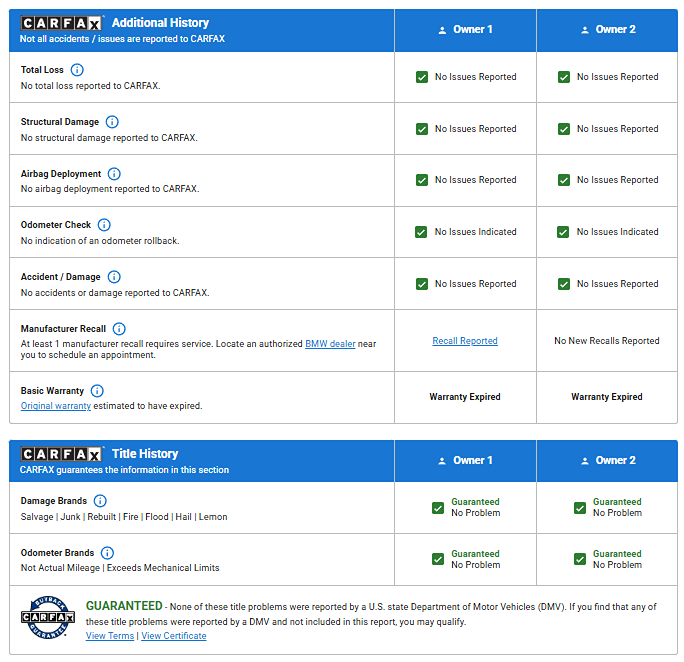
Task: Open the View Certificate link
Action: [x=174, y=636]
